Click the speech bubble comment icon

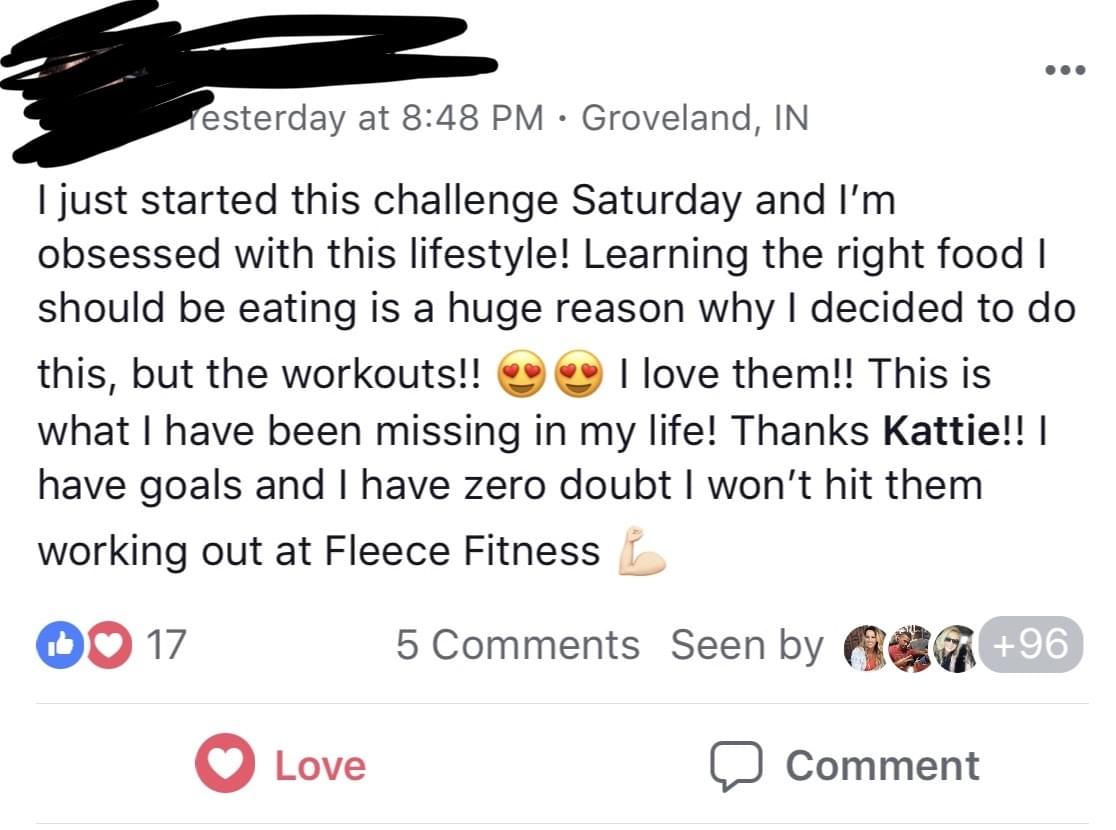click(x=737, y=766)
